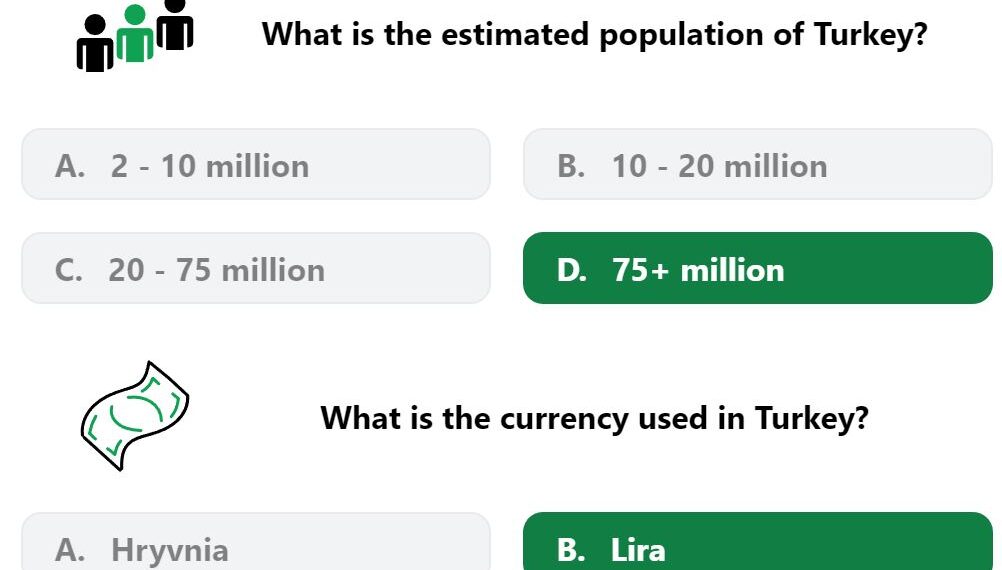Click the currency used in Turkey question text
Screen dimensions: 1002x570
click(594, 419)
